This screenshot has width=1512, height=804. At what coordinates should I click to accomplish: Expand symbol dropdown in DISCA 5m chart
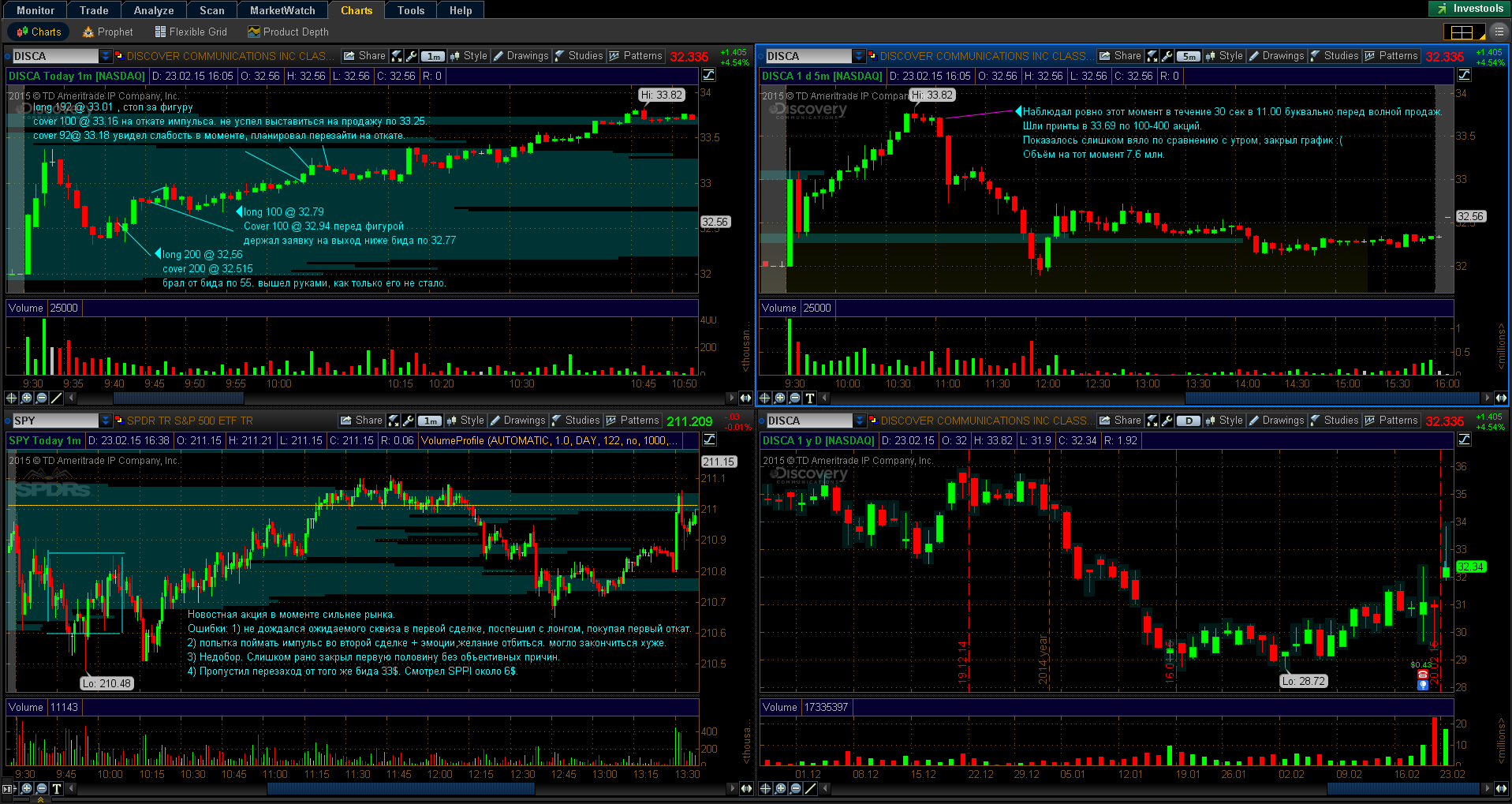pos(859,56)
